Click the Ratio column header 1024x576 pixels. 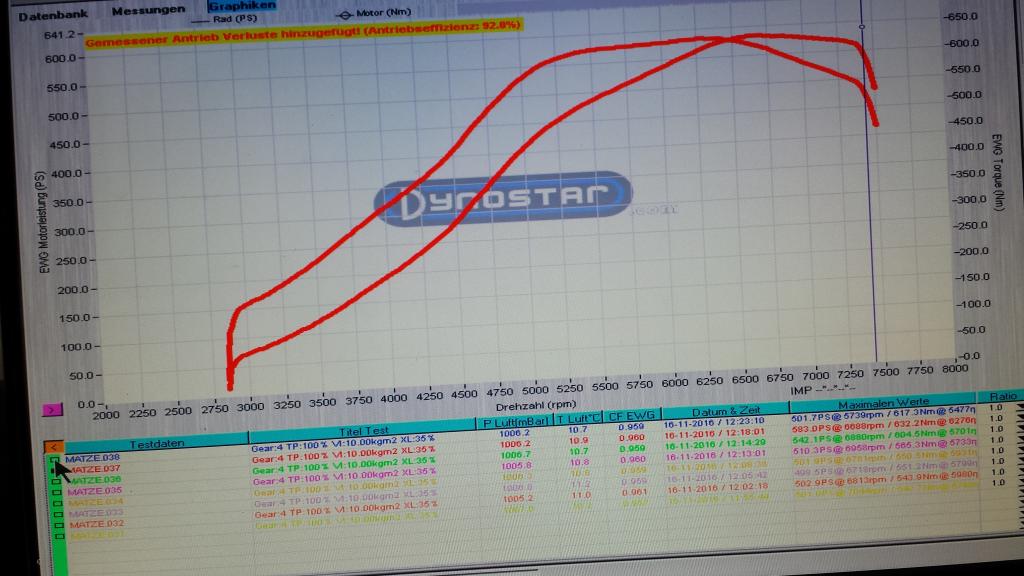click(1001, 396)
